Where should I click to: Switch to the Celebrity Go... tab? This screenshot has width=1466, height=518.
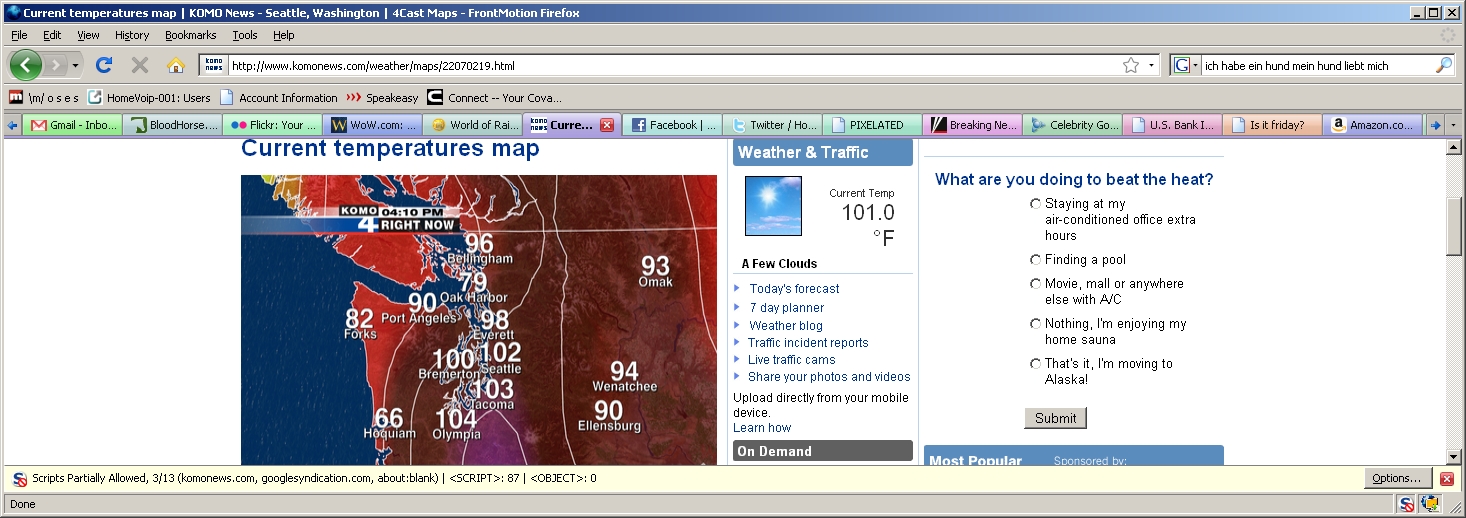click(x=1073, y=125)
